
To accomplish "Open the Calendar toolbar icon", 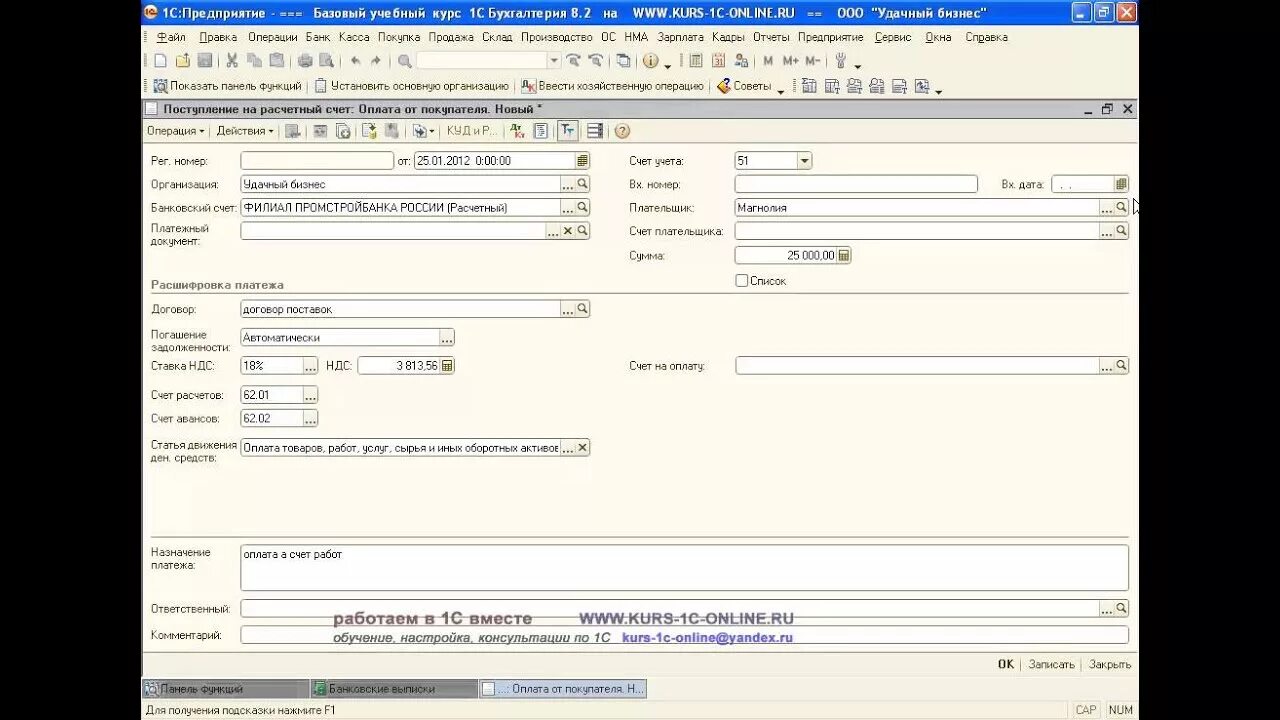I will tap(718, 61).
